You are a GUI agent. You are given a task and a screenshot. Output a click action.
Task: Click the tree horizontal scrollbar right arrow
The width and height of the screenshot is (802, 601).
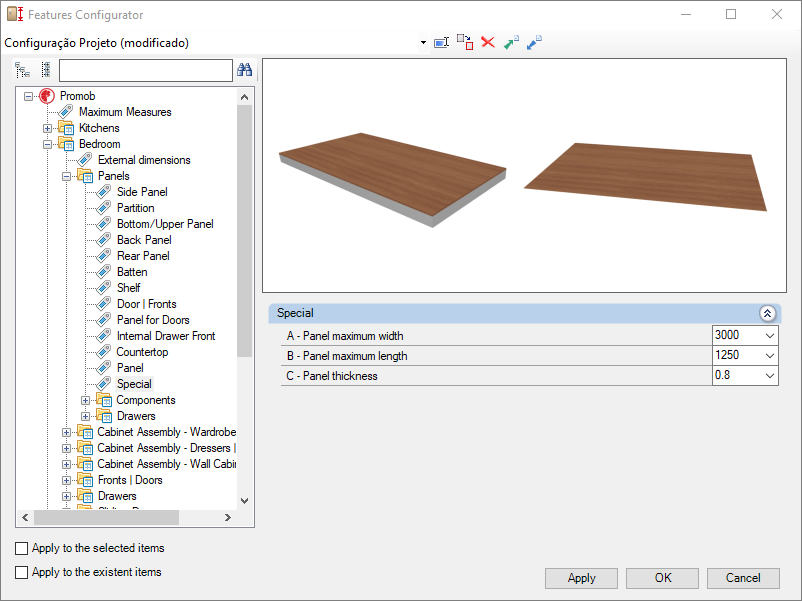[x=228, y=518]
